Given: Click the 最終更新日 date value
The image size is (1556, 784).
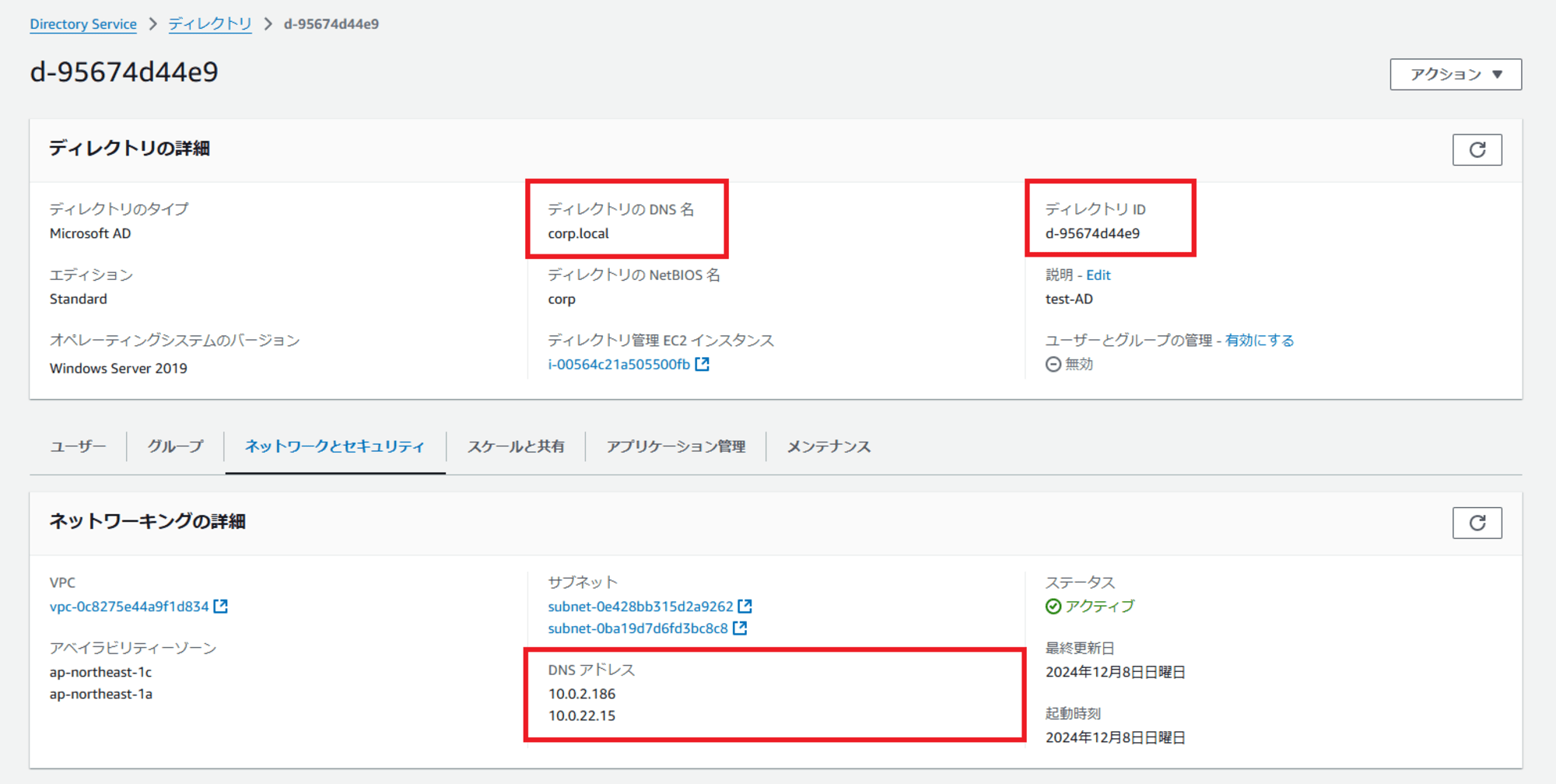Looking at the screenshot, I should pos(1115,672).
